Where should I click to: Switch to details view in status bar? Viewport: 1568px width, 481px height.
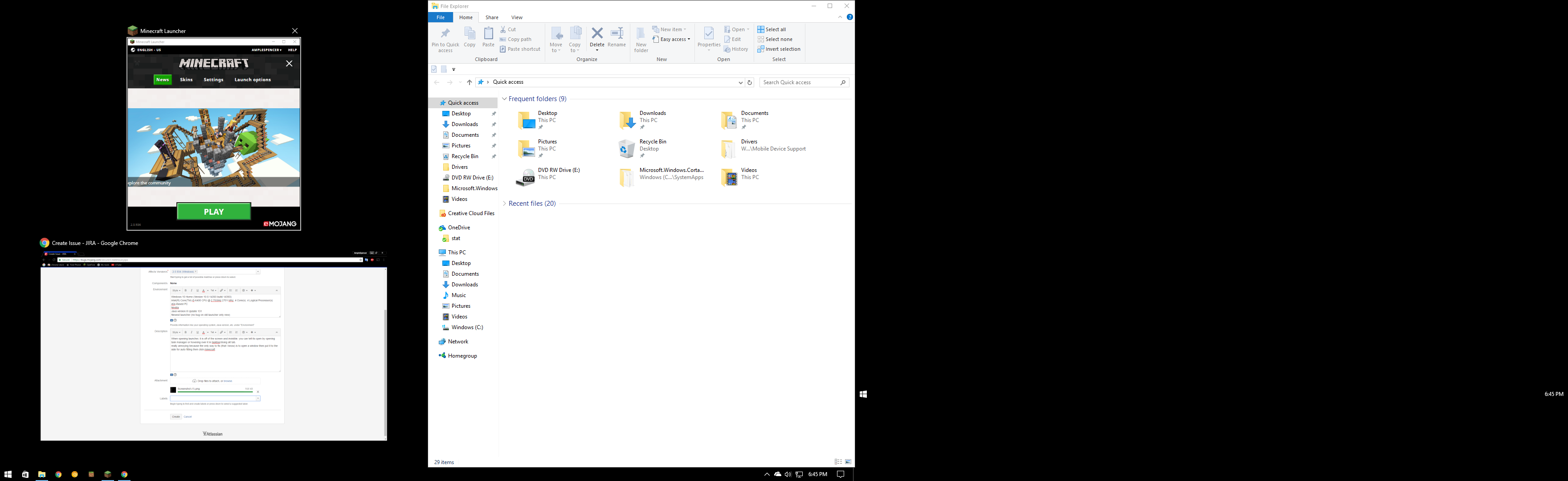pyautogui.click(x=838, y=462)
